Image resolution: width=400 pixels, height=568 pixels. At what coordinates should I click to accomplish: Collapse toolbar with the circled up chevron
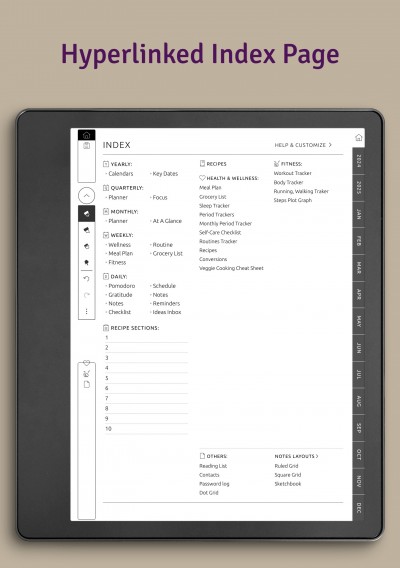(86, 196)
